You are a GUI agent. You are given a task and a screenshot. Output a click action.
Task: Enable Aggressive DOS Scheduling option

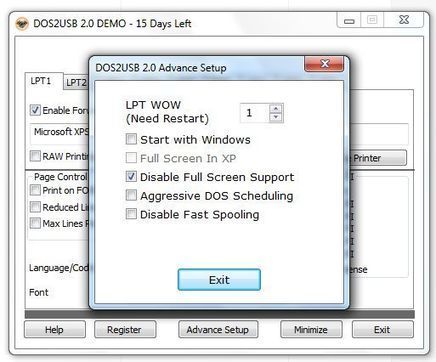click(131, 195)
